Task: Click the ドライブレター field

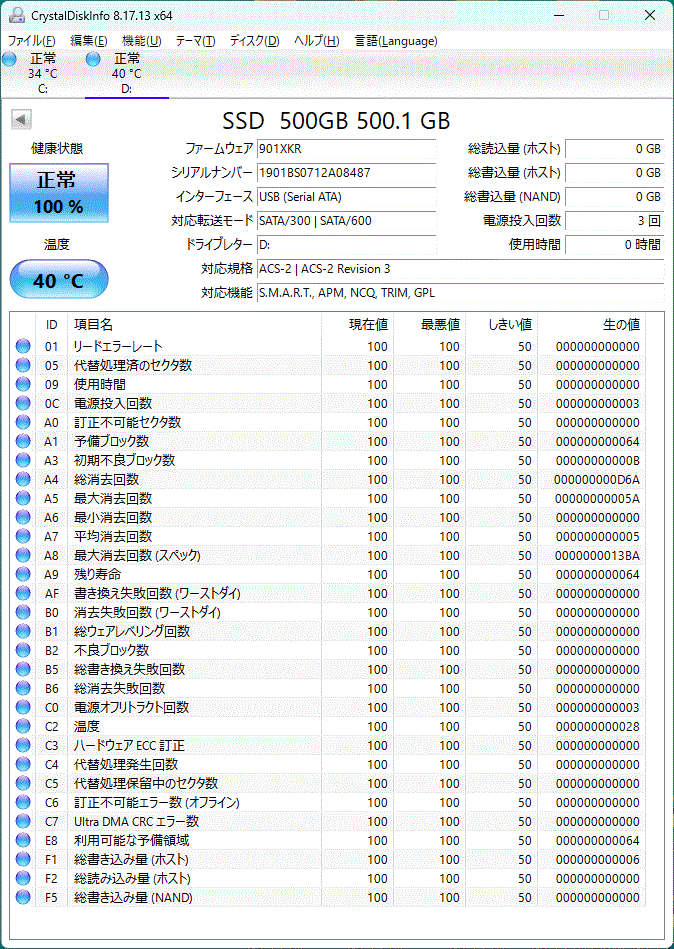Action: tap(346, 245)
